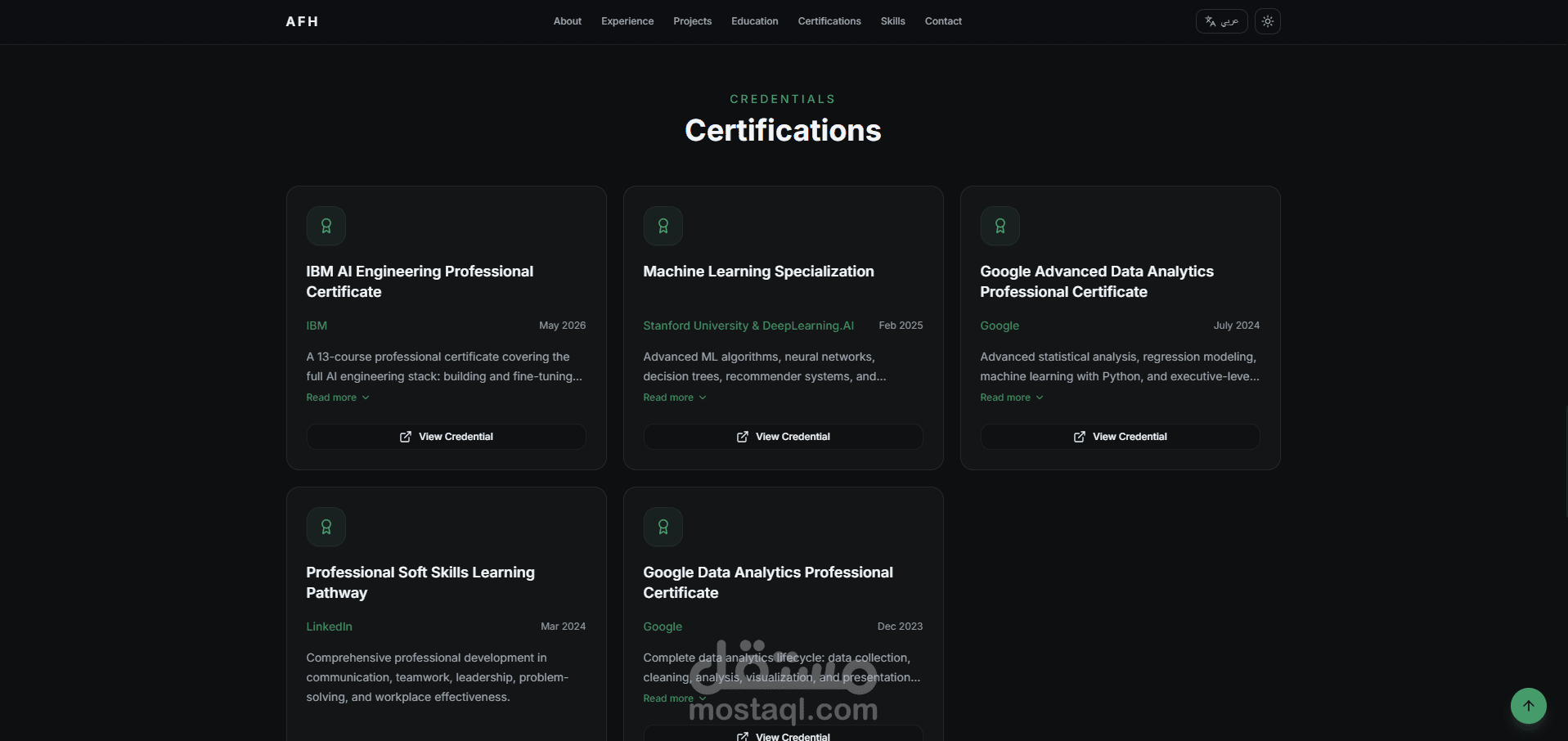Click award icon on Professional Soft Skills card
Image resolution: width=1568 pixels, height=741 pixels.
coord(326,527)
